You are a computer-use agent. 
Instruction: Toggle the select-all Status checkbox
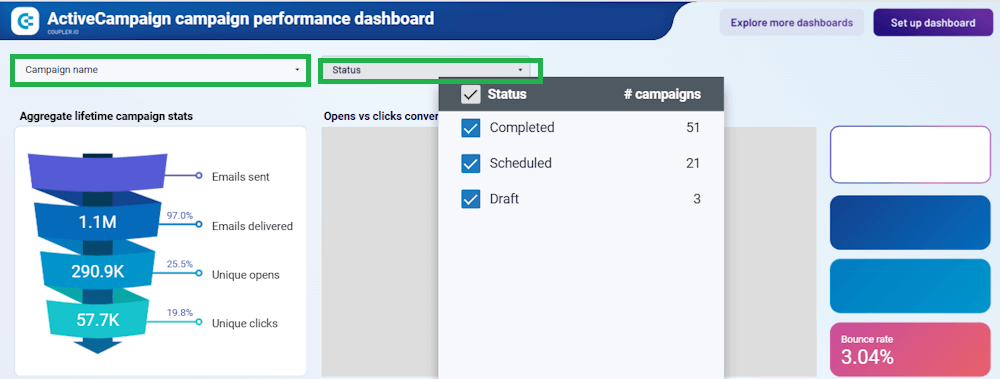(471, 95)
